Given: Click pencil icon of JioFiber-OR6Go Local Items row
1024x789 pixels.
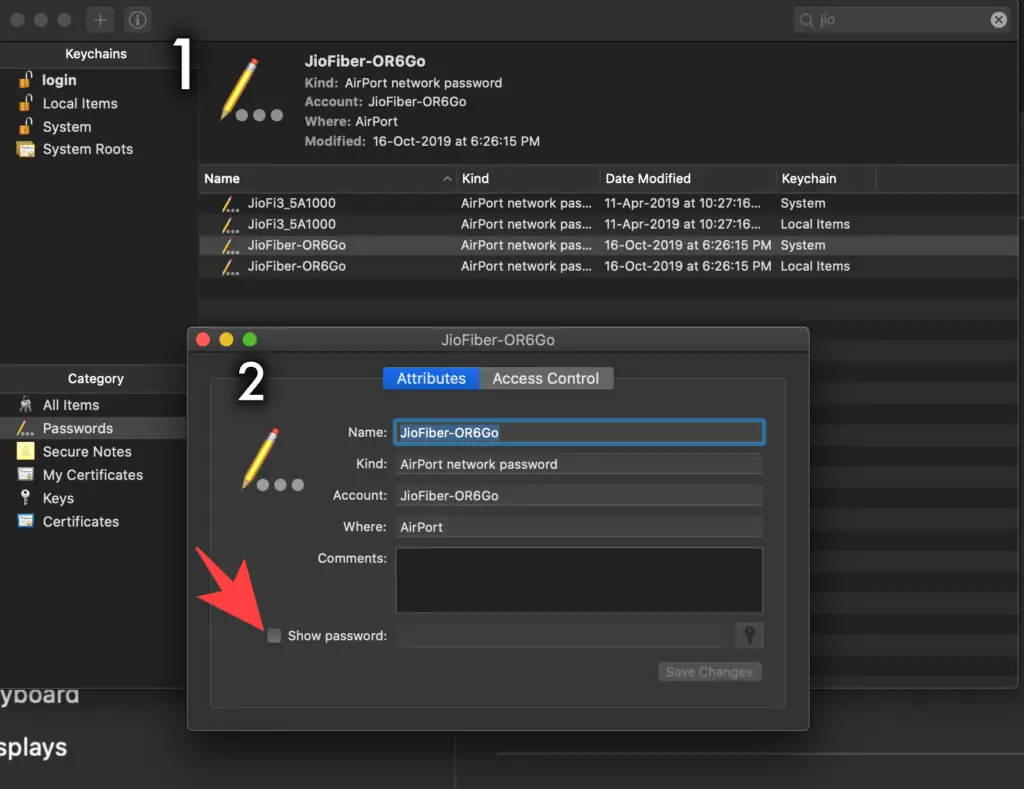Looking at the screenshot, I should pos(229,266).
